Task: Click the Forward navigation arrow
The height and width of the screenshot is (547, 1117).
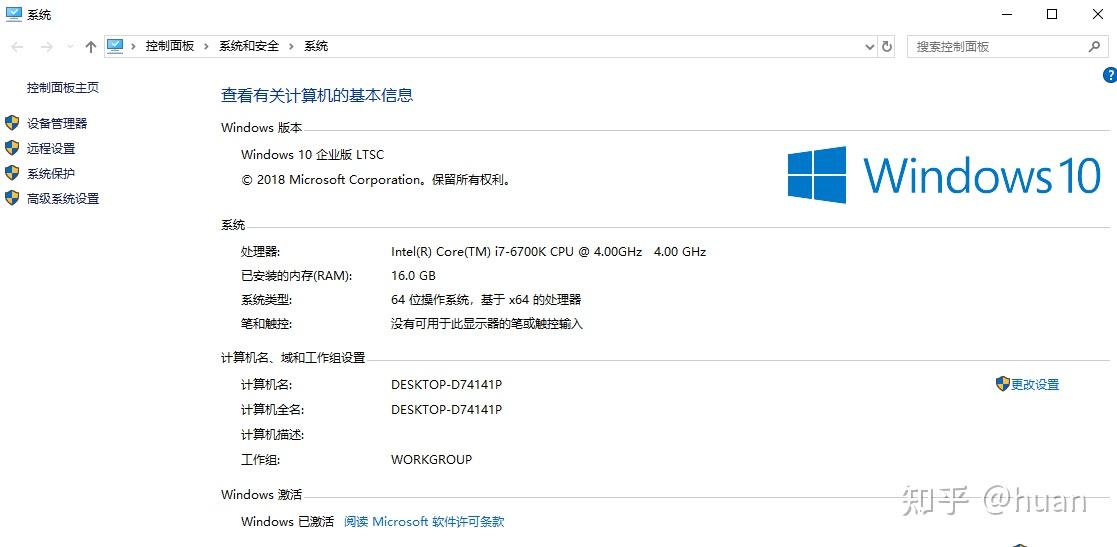Action: click(x=46, y=46)
